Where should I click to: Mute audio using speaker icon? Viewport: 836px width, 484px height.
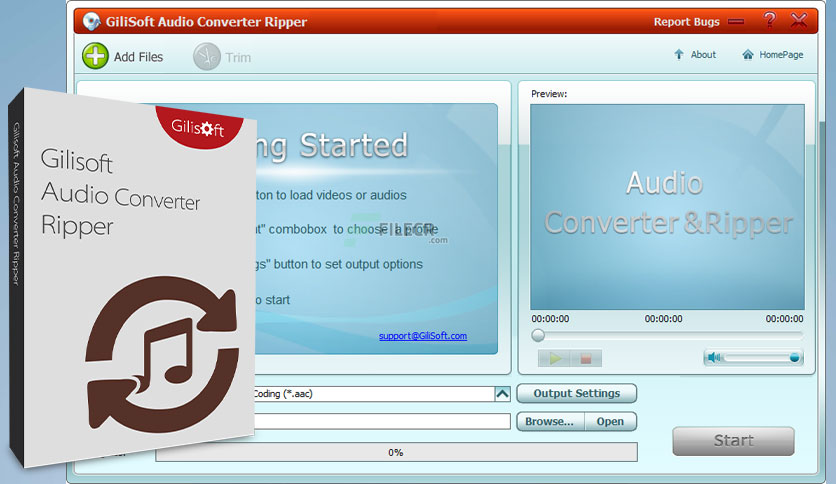(x=713, y=357)
